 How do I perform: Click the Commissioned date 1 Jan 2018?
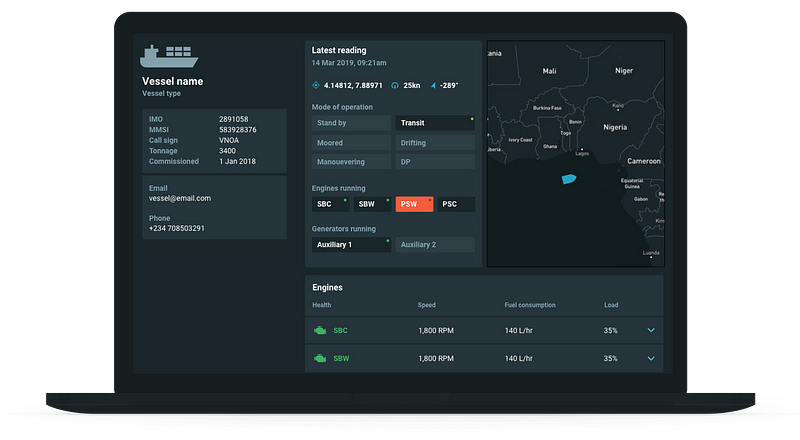click(237, 161)
